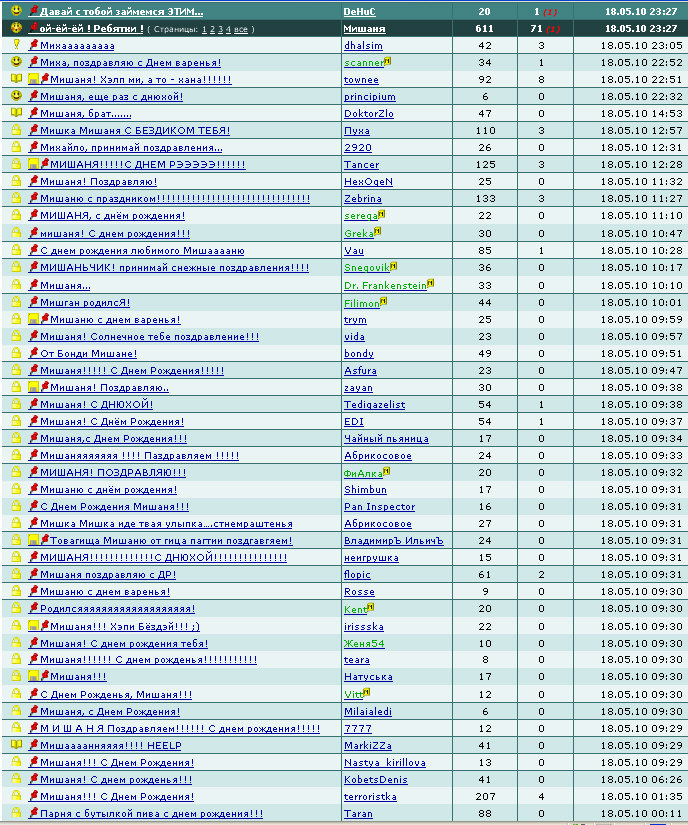Viewport: 688px width, 825px height.
Task: Click the lightbulb icon next to Михааааааааа
Action: (x=16, y=45)
